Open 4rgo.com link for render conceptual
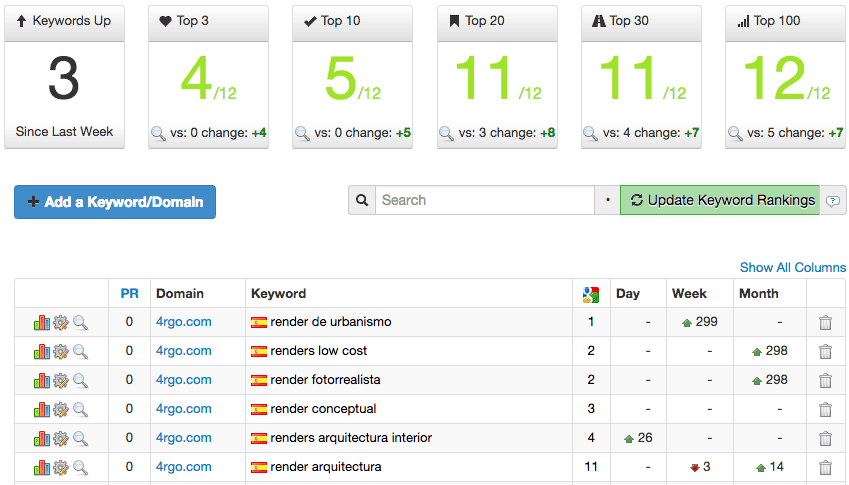This screenshot has height=485, width=849. tap(184, 409)
